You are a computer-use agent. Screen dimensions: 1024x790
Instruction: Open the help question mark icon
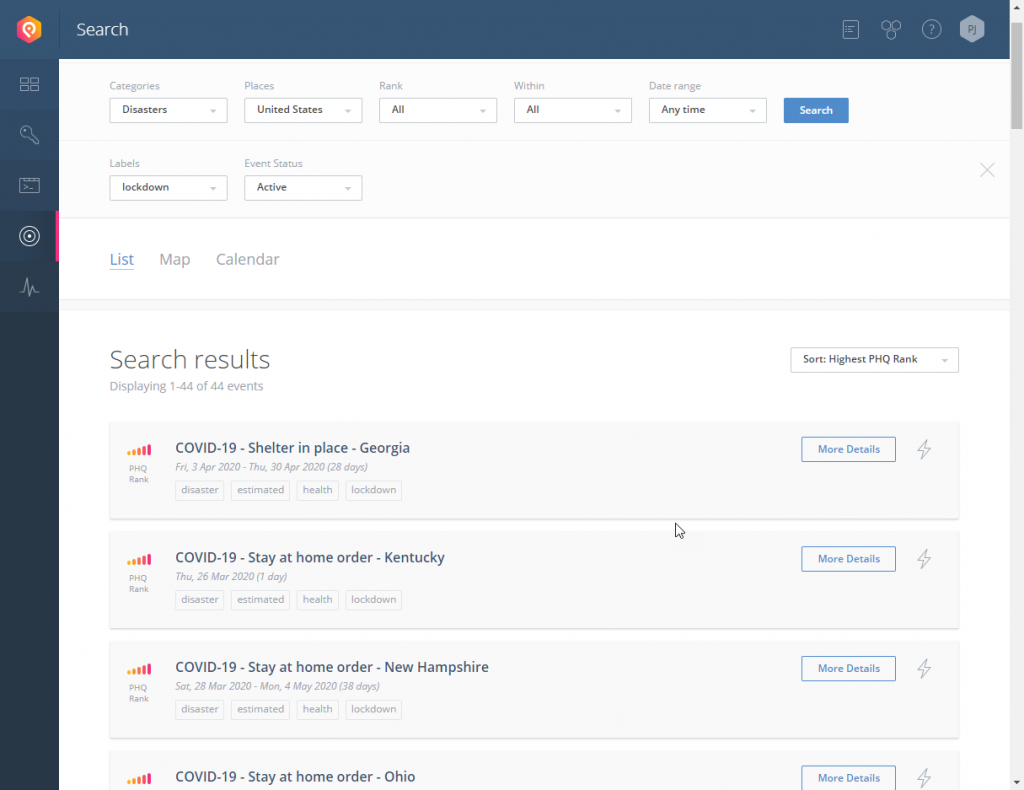[931, 29]
